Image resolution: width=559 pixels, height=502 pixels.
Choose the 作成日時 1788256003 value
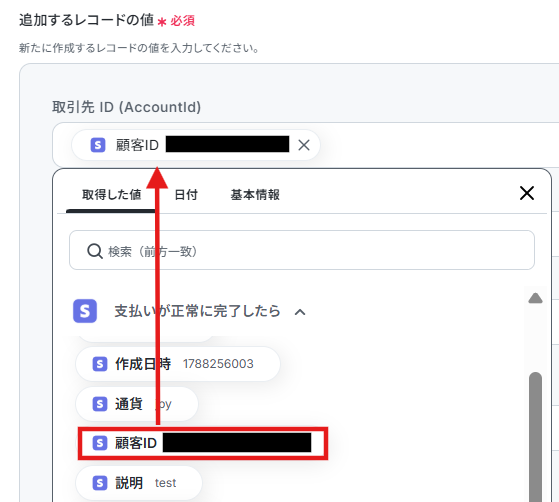pyautogui.click(x=178, y=364)
